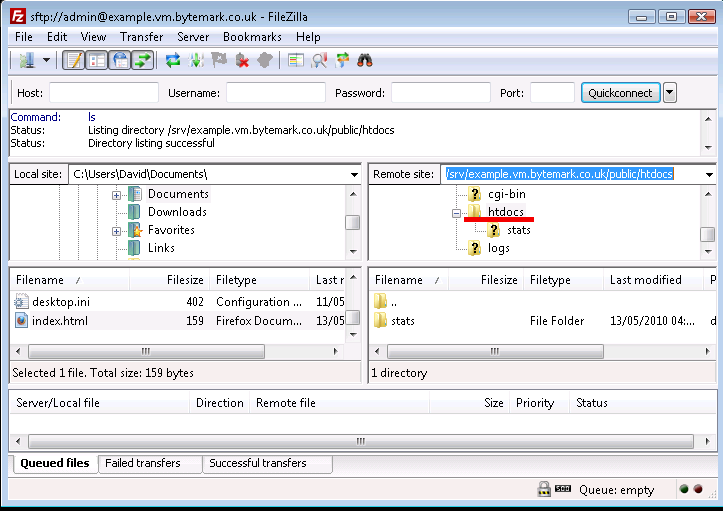Click the Password input field
This screenshot has width=723, height=511.
[440, 93]
